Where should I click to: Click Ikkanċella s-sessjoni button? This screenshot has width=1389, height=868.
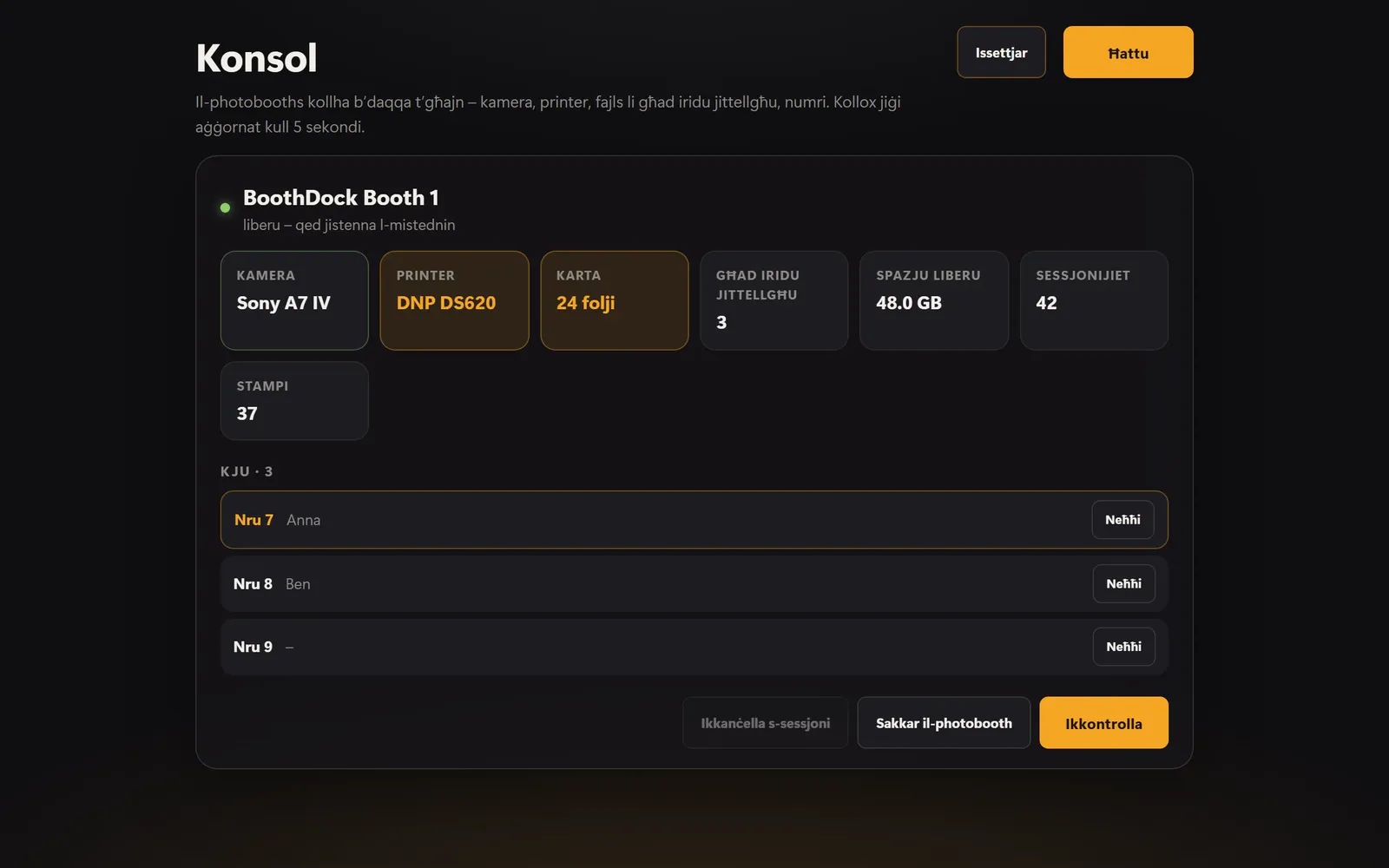click(765, 723)
